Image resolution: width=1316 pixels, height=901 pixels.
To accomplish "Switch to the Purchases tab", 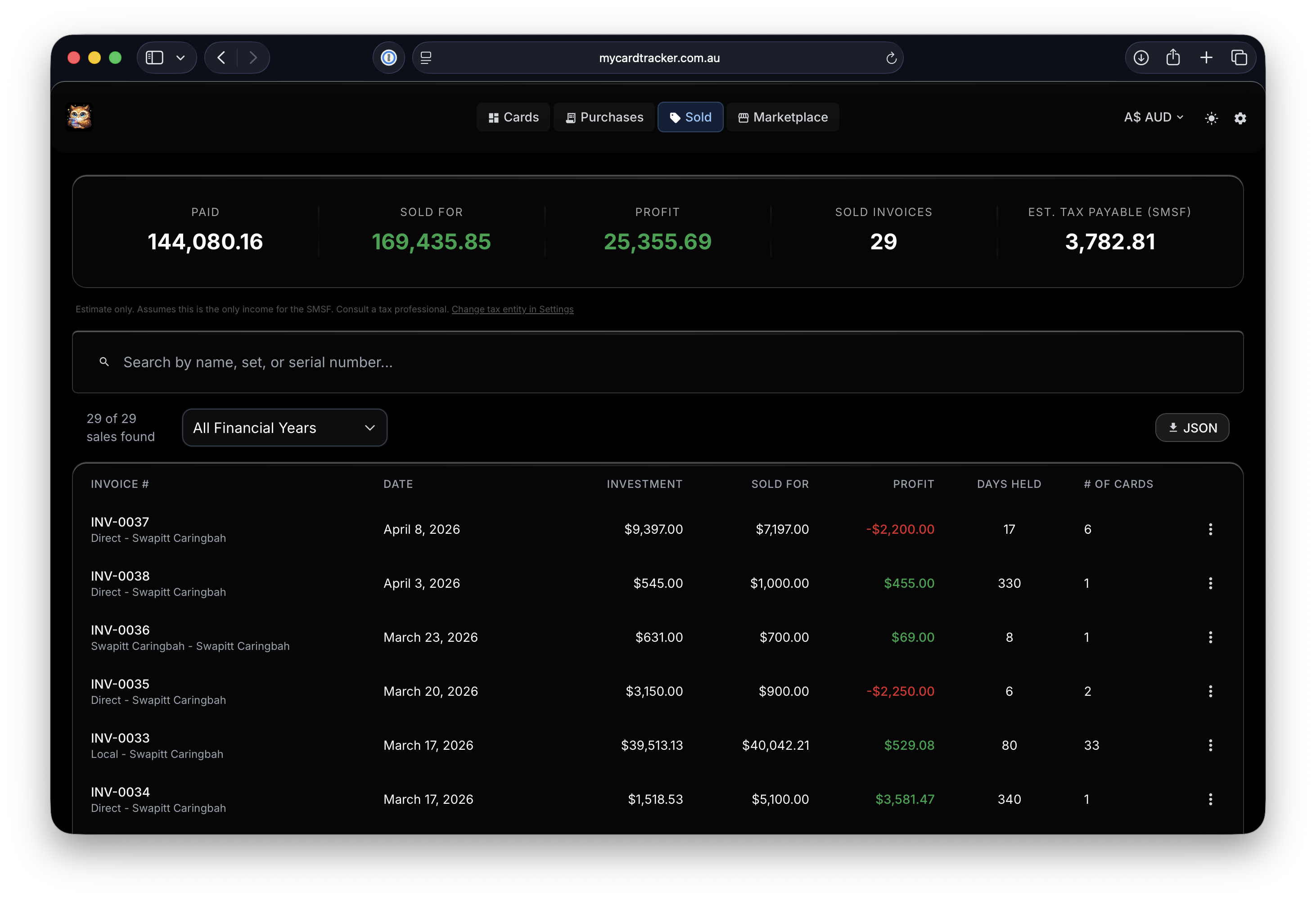I will coord(604,117).
